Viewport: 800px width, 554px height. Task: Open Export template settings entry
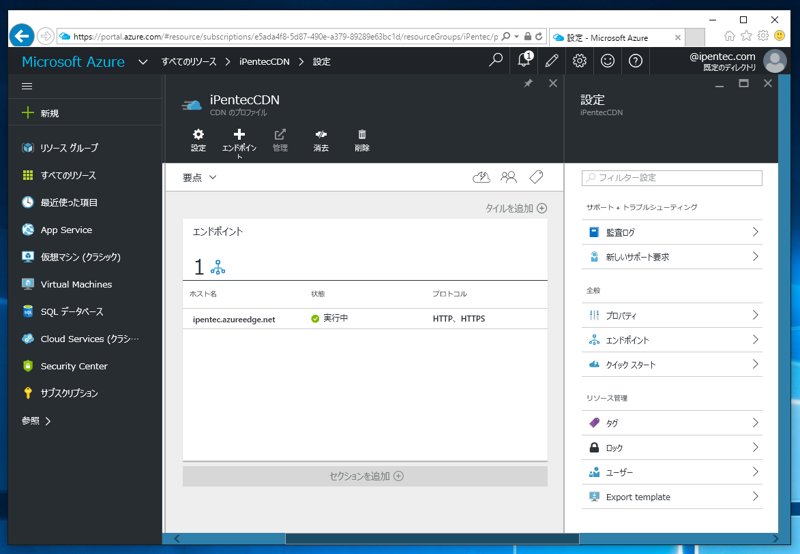click(672, 496)
